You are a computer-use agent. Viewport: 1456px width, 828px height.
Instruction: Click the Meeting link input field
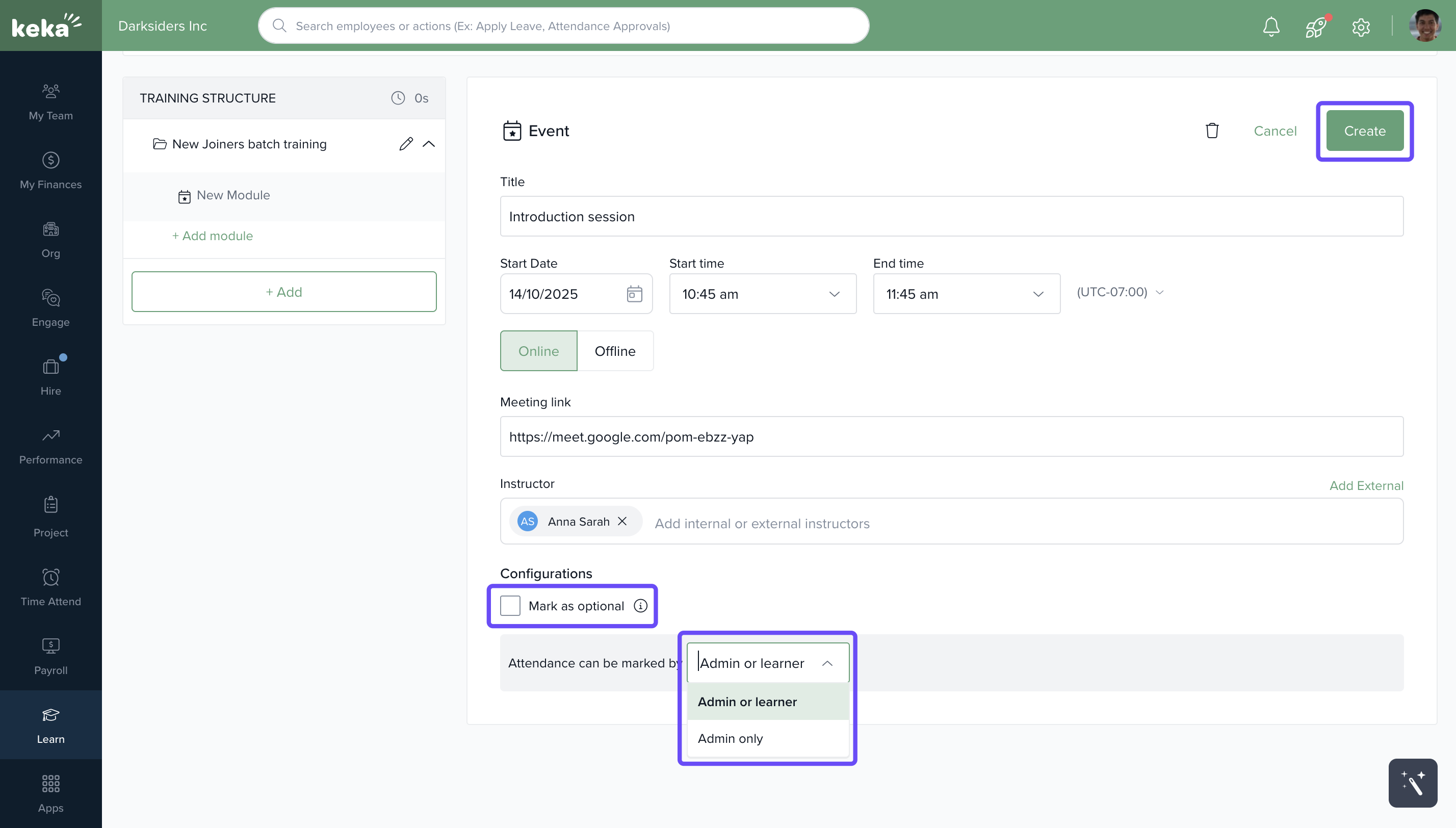951,437
